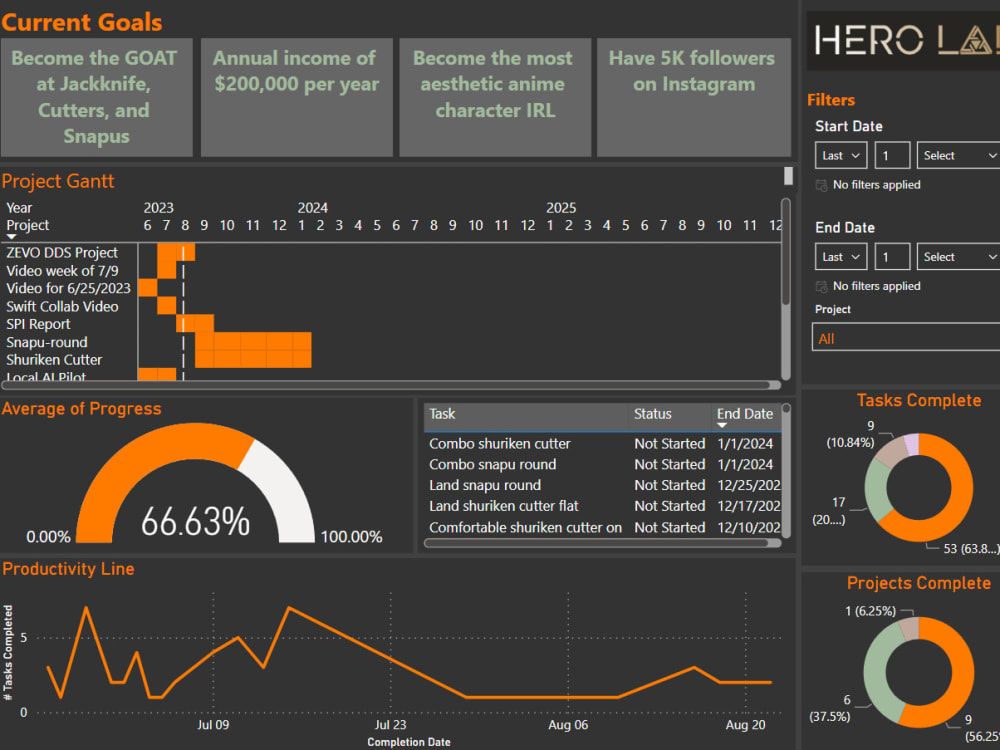This screenshot has height=750, width=1000.
Task: Click the Productivity Line peak near Jul 09
Action: point(238,637)
